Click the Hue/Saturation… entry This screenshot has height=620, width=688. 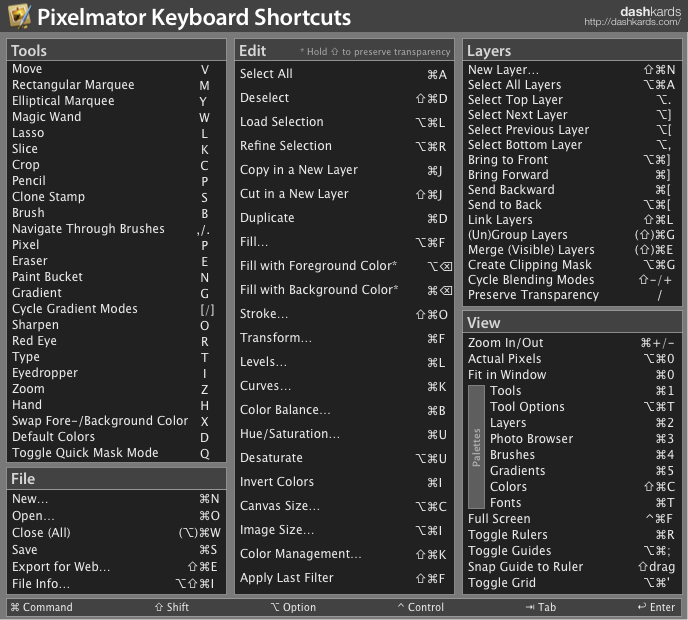pyautogui.click(x=344, y=434)
